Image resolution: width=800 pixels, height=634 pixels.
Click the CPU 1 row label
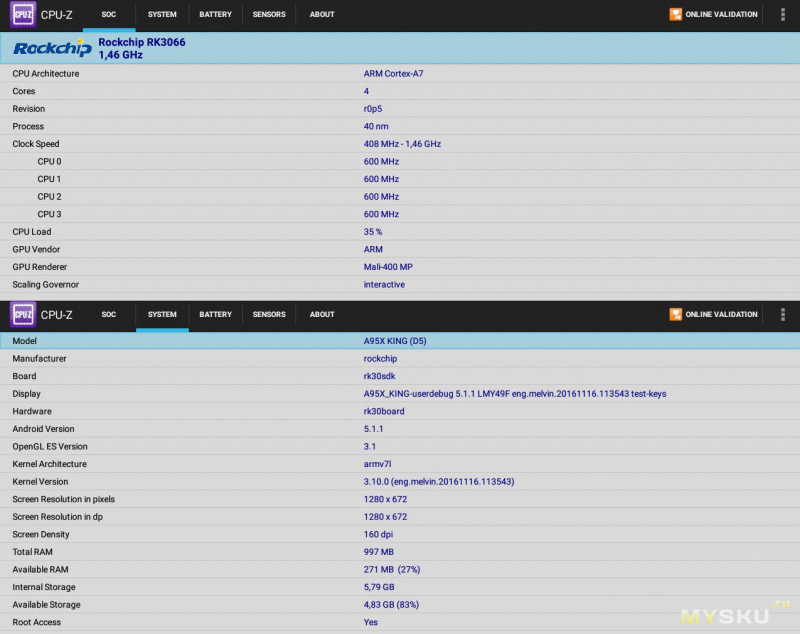coord(49,179)
